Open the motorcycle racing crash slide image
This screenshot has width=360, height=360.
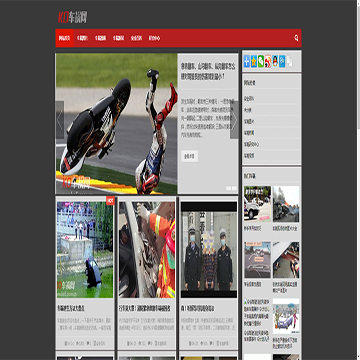point(116,124)
